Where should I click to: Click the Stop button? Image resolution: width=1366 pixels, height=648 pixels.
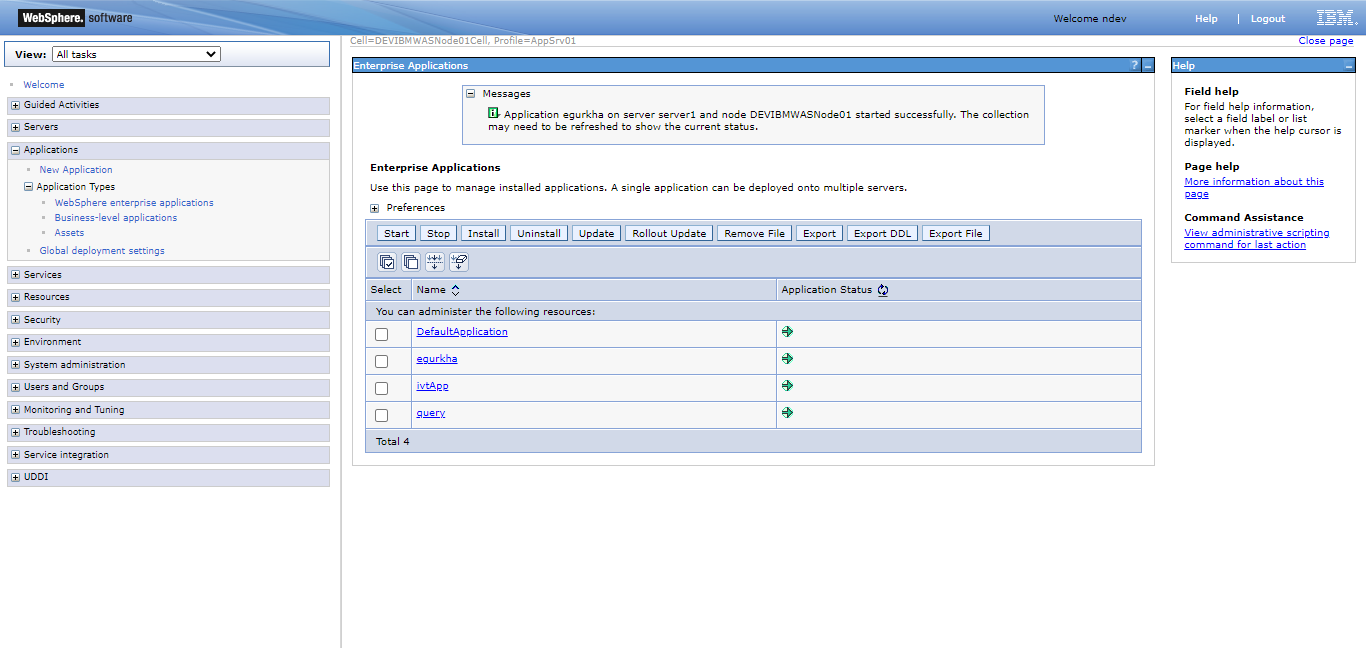tap(438, 233)
